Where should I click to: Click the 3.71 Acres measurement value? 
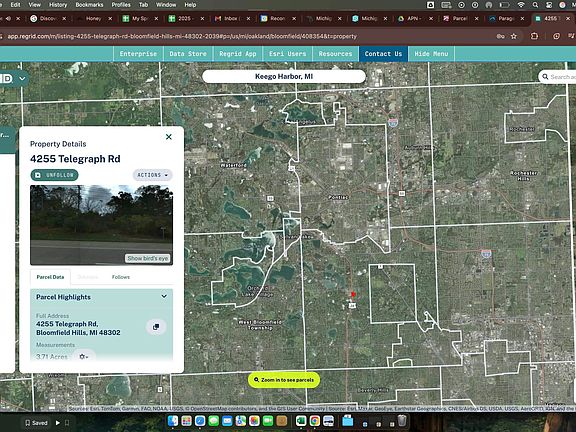[52, 356]
